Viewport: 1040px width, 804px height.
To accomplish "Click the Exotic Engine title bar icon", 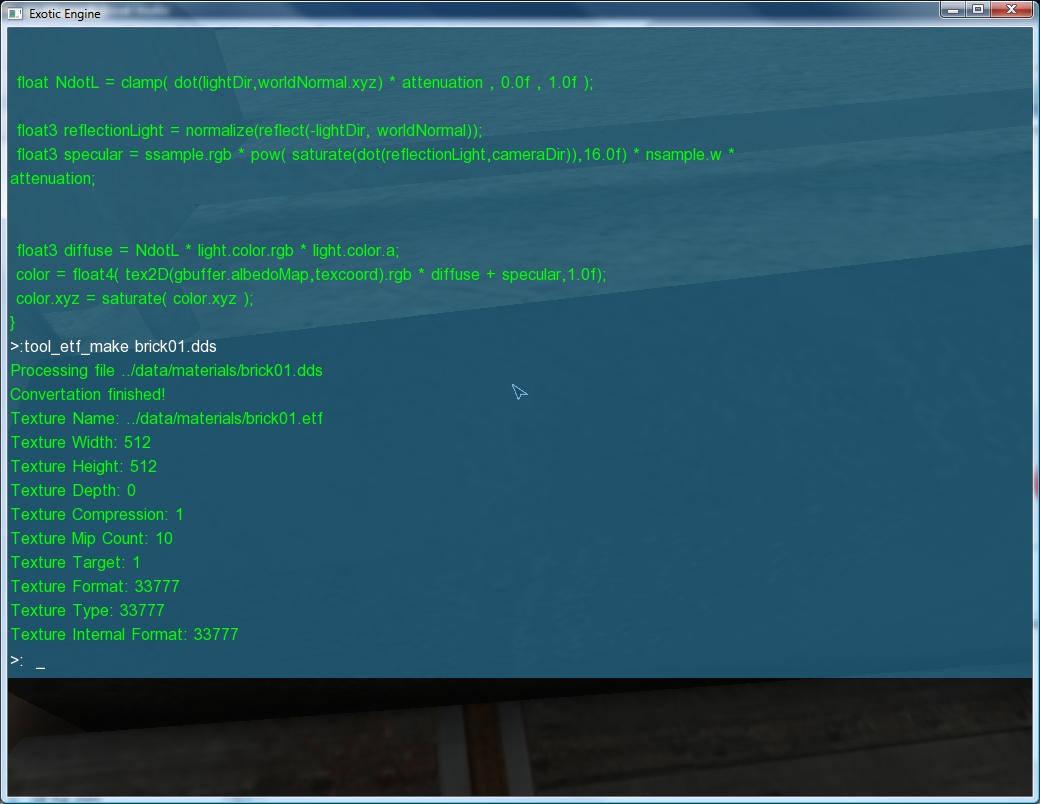I will click(14, 14).
